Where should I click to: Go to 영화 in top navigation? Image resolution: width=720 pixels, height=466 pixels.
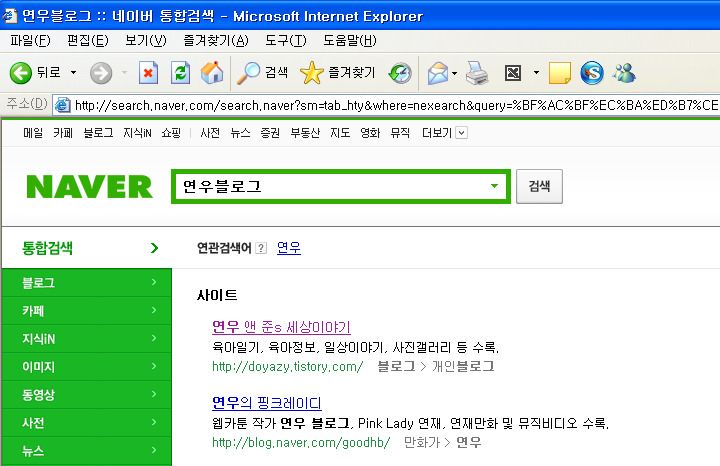(370, 133)
